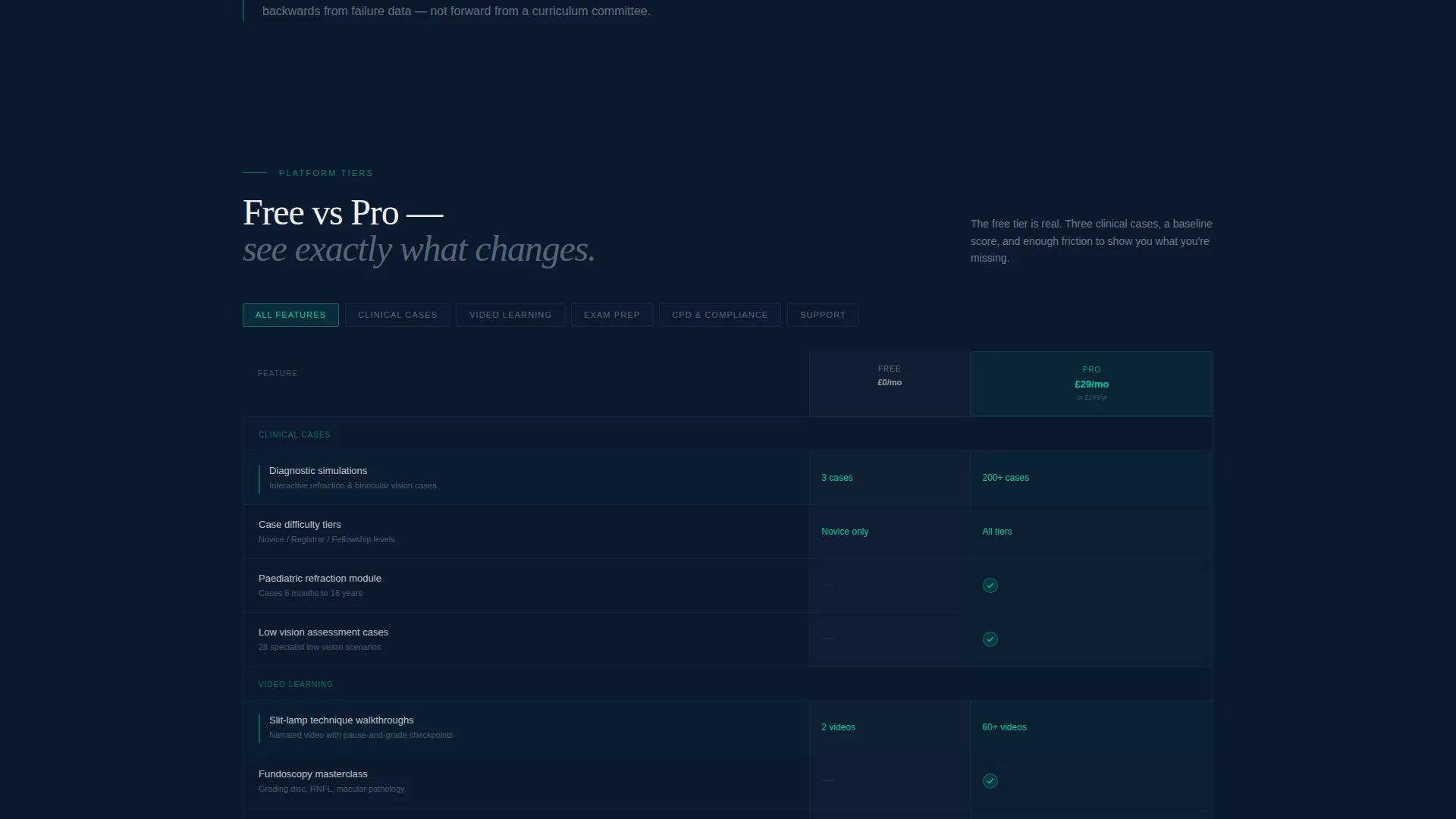Screen dimensions: 1456x819
Task: Click the '60+ videos' Pro value
Action: tap(1004, 727)
